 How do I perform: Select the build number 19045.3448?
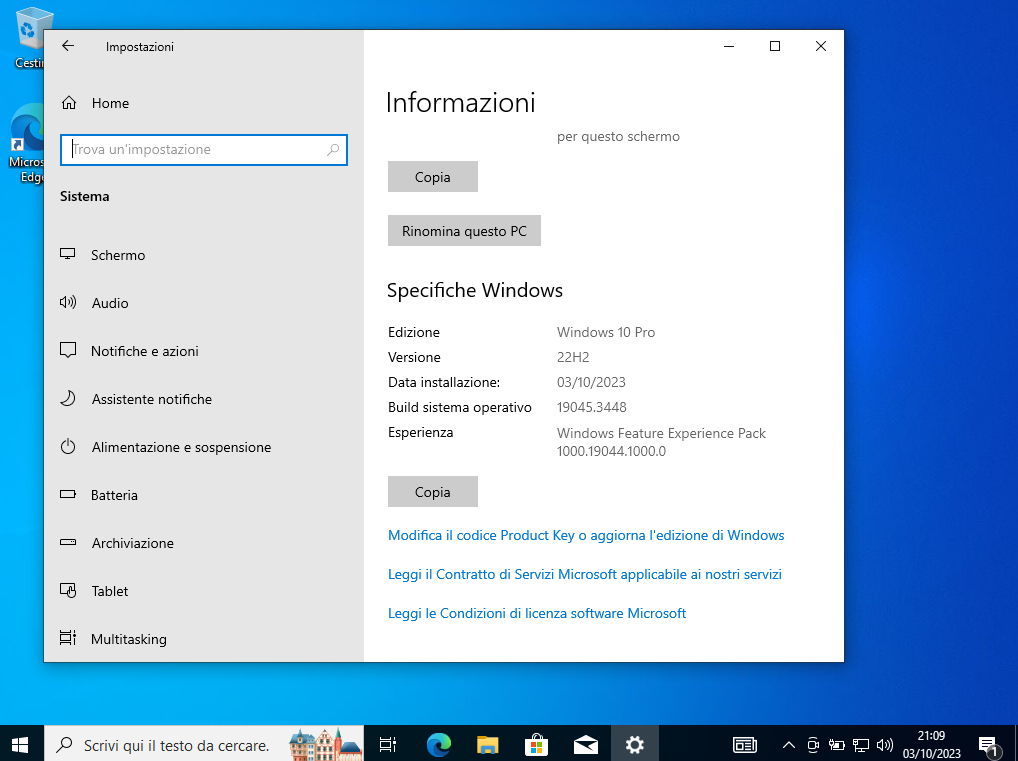(x=591, y=408)
